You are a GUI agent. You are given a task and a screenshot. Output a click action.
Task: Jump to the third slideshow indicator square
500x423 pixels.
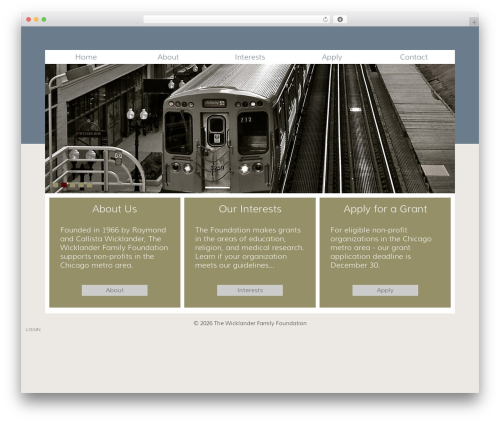73,185
